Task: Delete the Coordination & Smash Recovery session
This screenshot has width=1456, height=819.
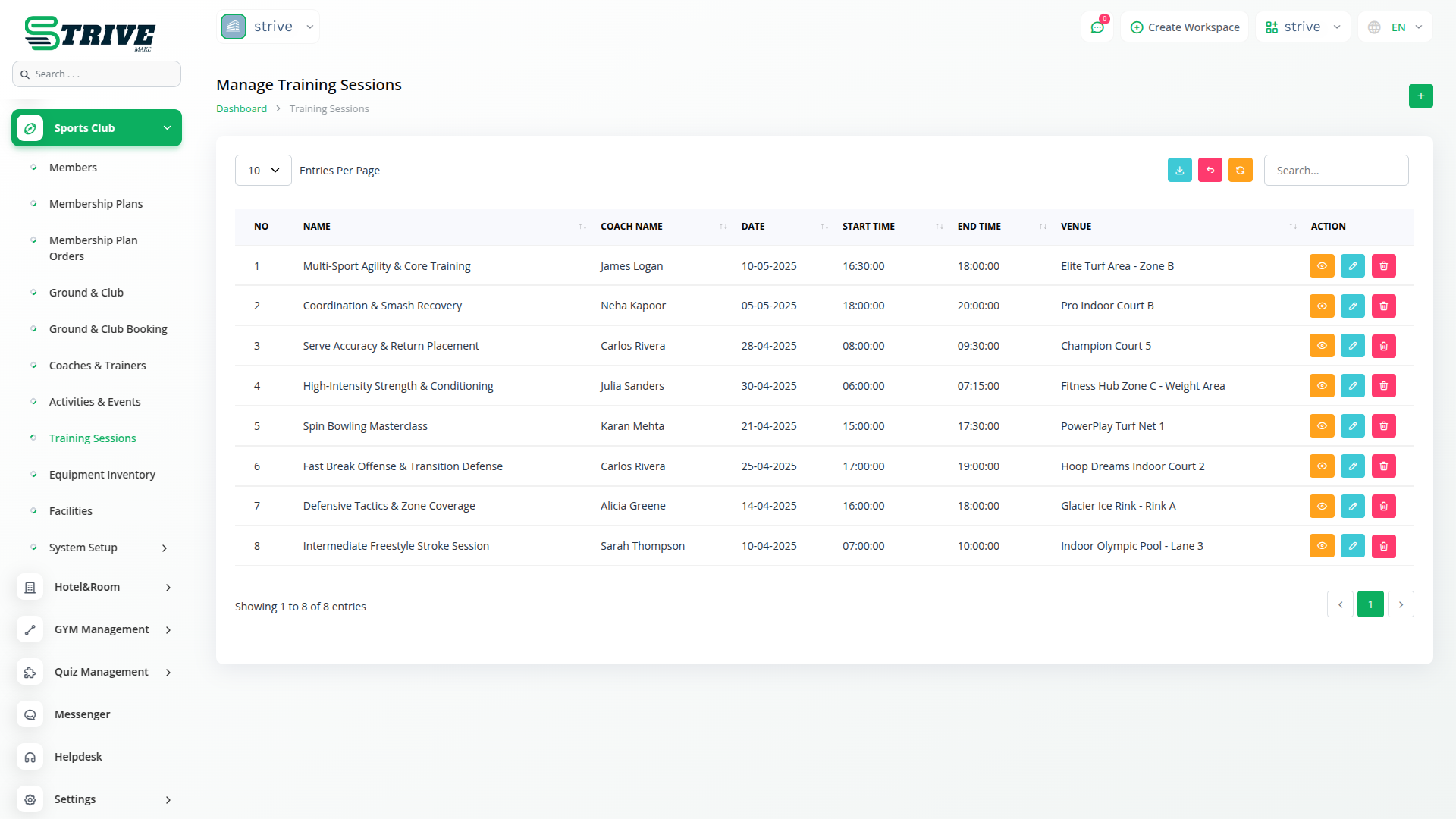Action: [1383, 306]
